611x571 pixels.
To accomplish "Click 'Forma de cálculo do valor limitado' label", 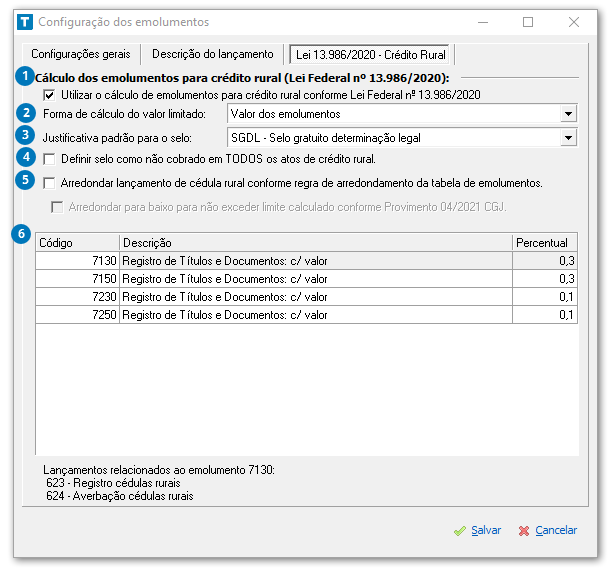I will [124, 114].
